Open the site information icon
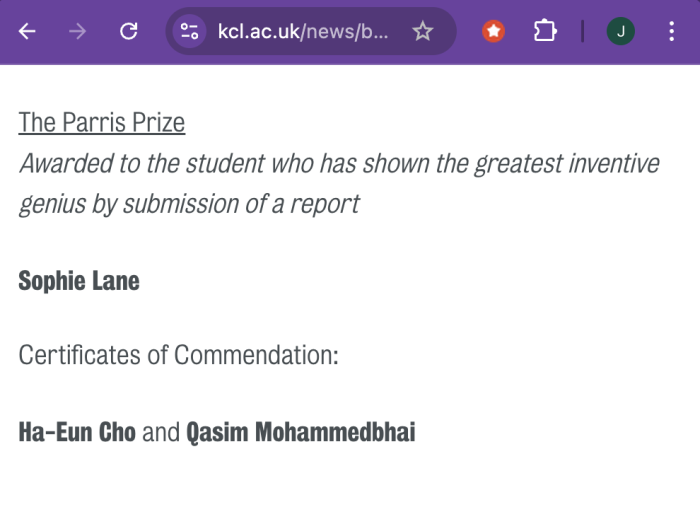Screen dimensions: 700x519 point(189,31)
